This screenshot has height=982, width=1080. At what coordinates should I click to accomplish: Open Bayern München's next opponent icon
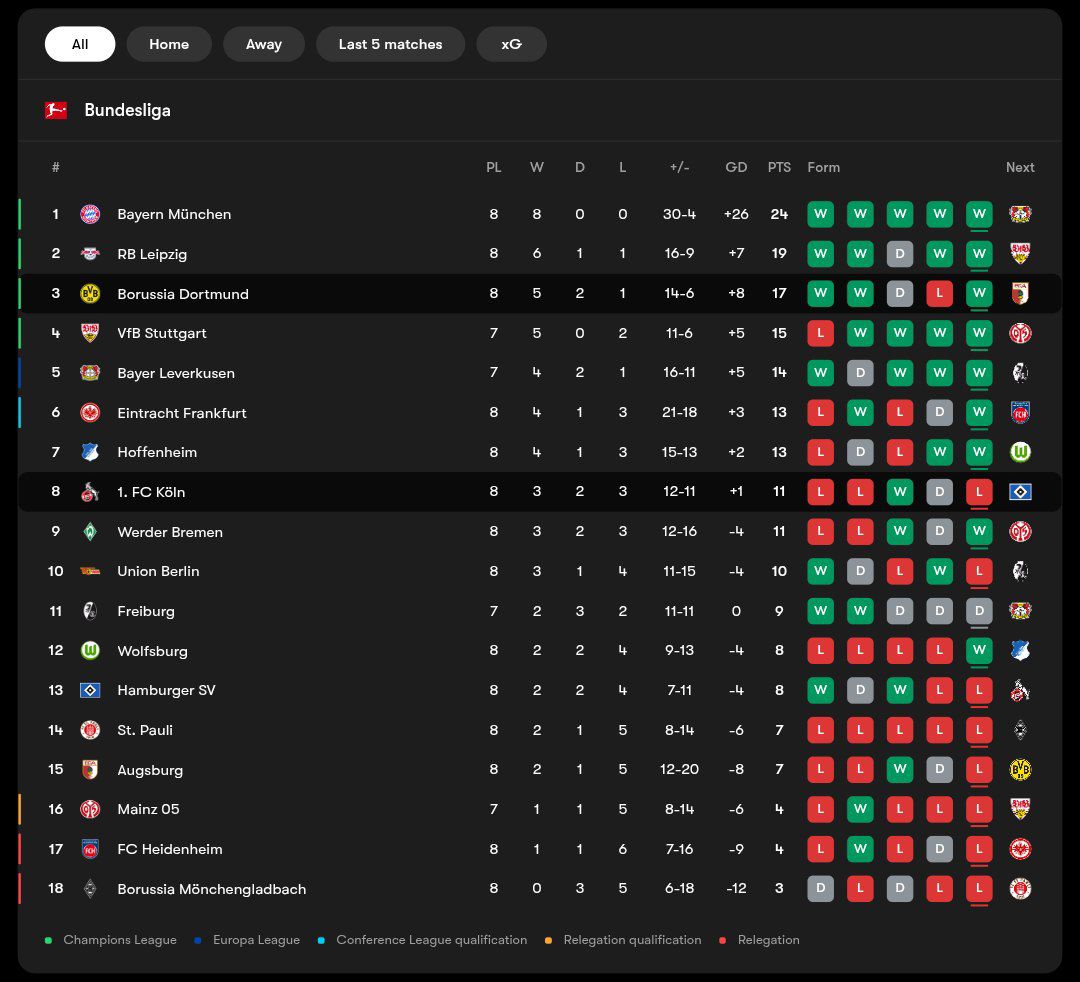pos(1020,214)
